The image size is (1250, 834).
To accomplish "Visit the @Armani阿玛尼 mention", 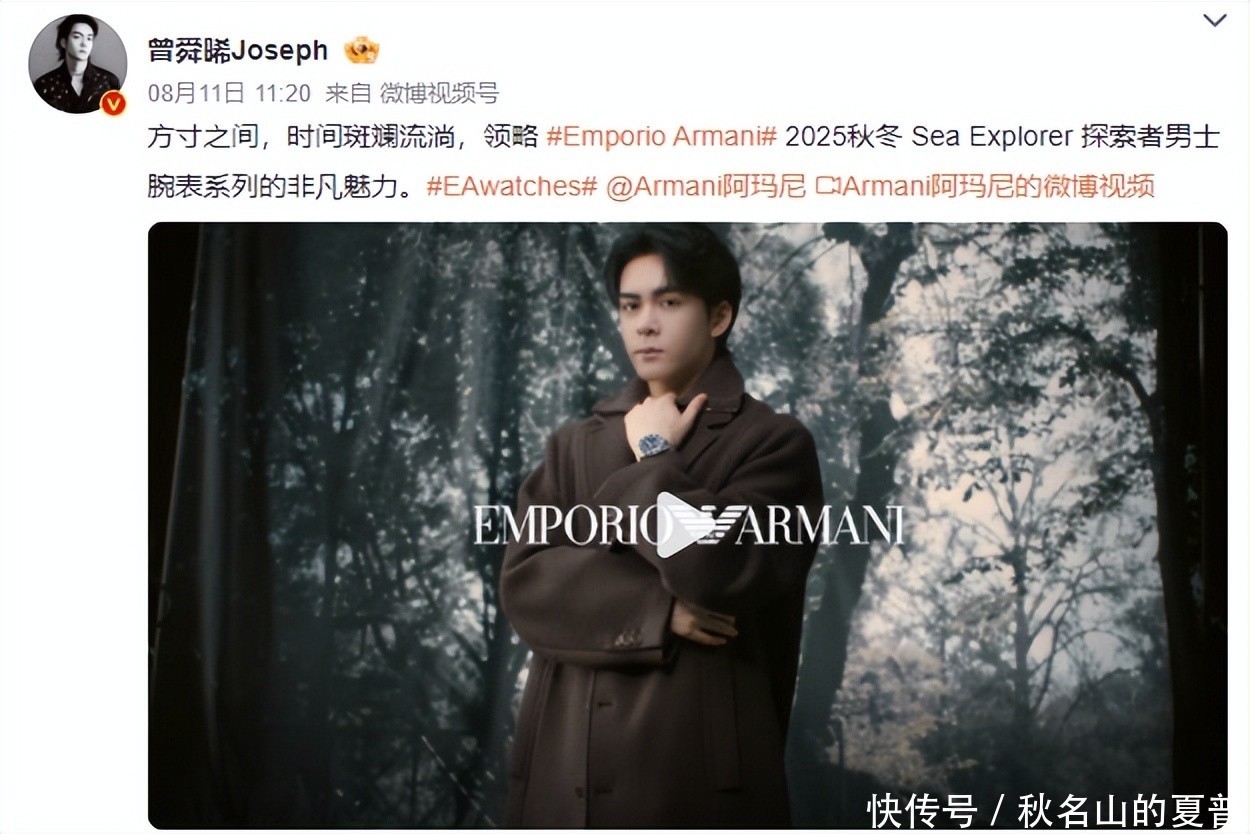I will point(706,186).
